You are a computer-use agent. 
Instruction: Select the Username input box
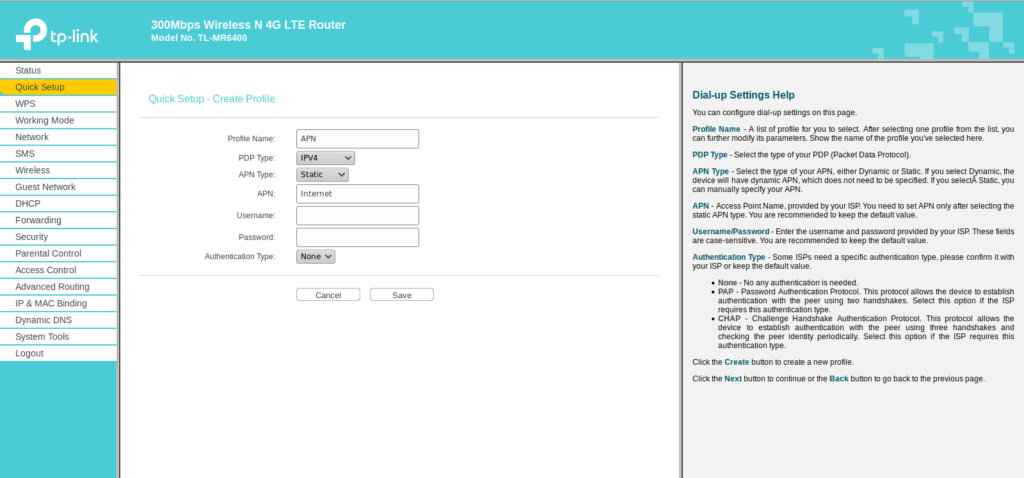pyautogui.click(x=357, y=215)
